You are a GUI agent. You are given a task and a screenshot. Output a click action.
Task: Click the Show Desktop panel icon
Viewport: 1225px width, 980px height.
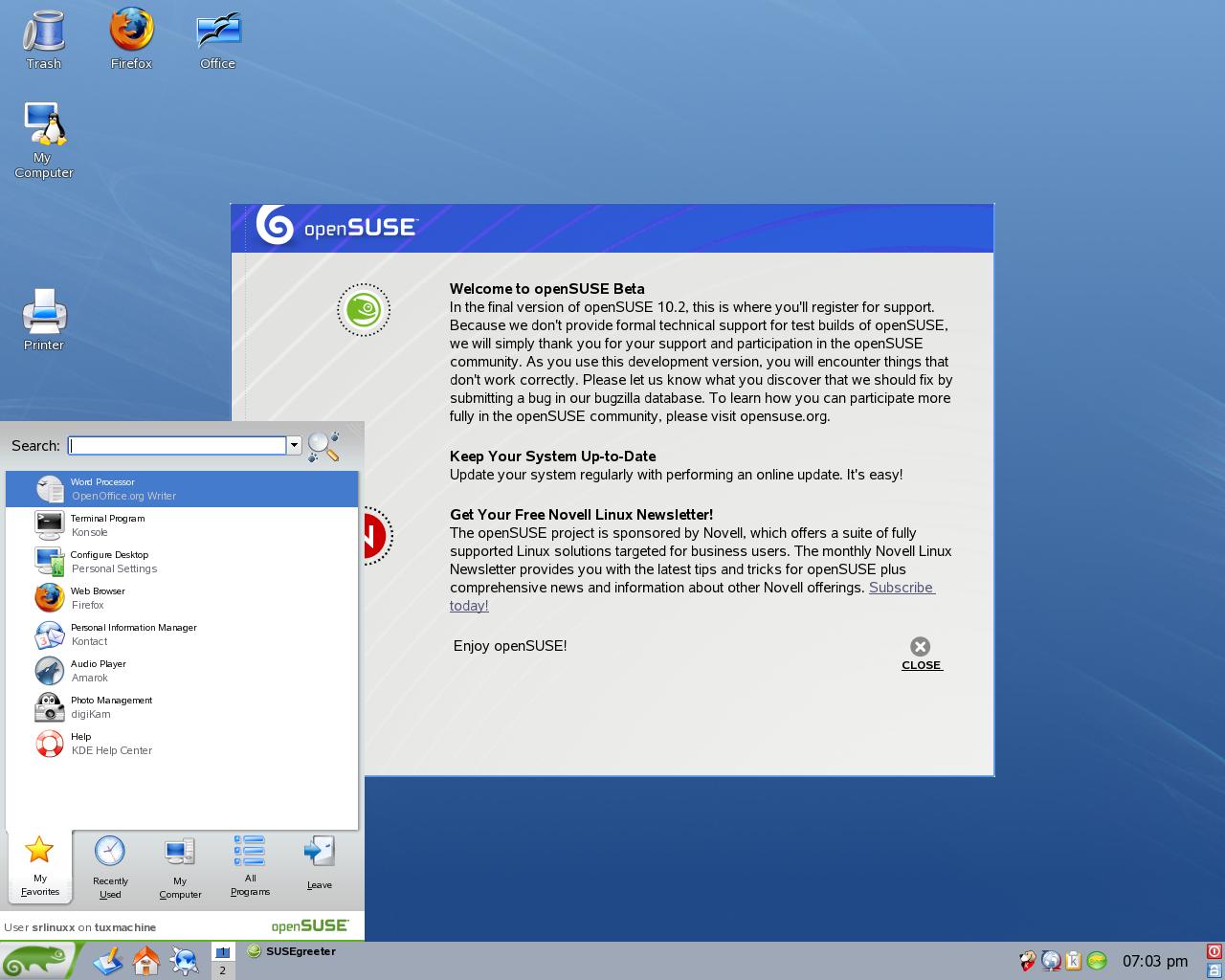107,960
